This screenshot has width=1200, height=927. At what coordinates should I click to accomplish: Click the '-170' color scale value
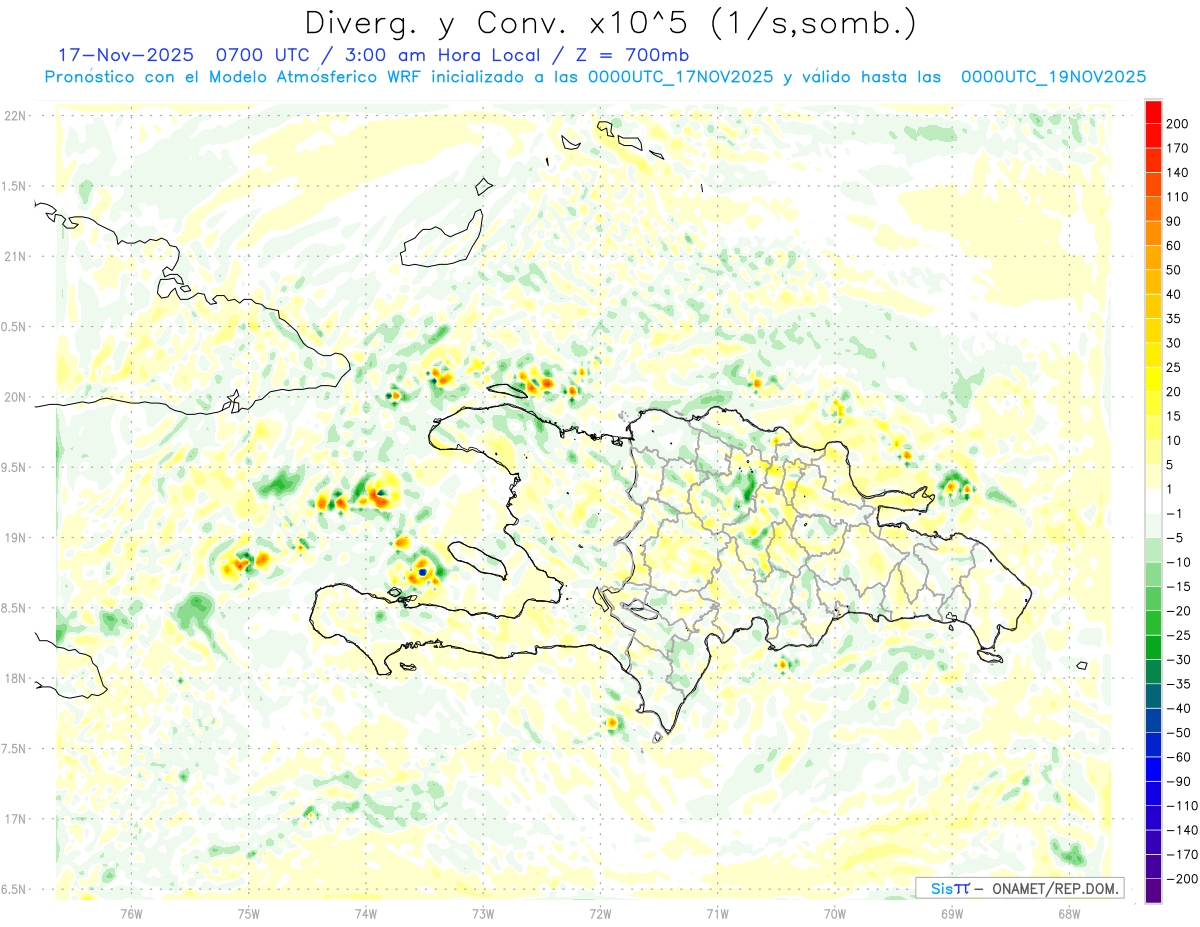1182,855
